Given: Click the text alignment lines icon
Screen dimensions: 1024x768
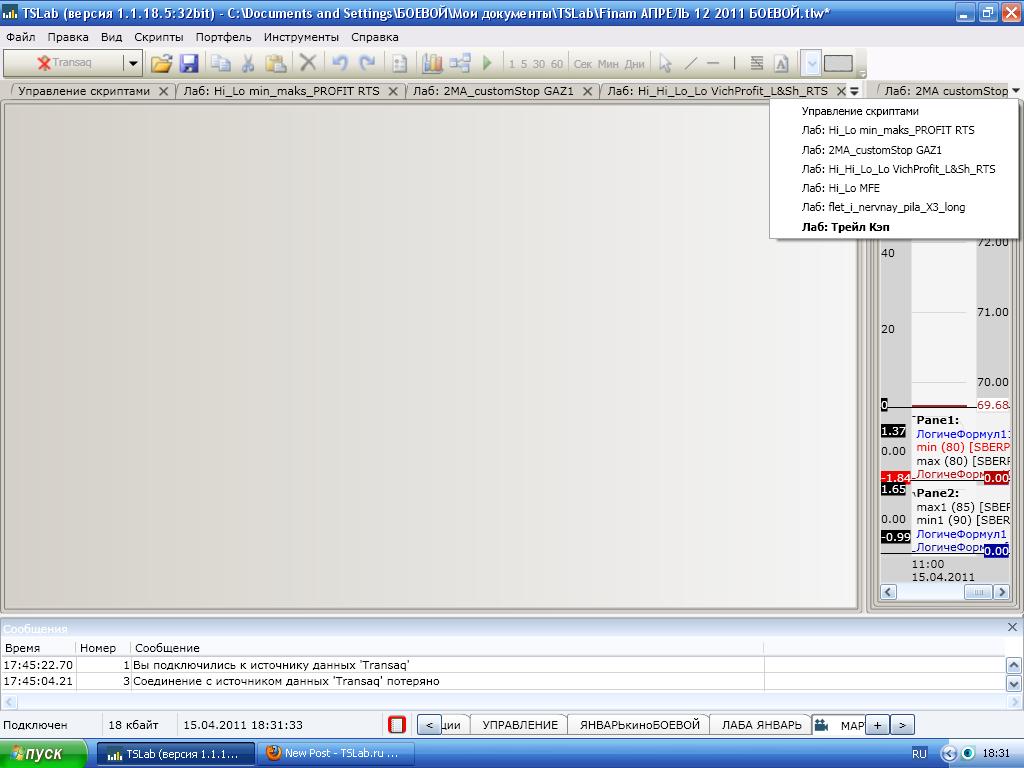Looking at the screenshot, I should point(757,63).
